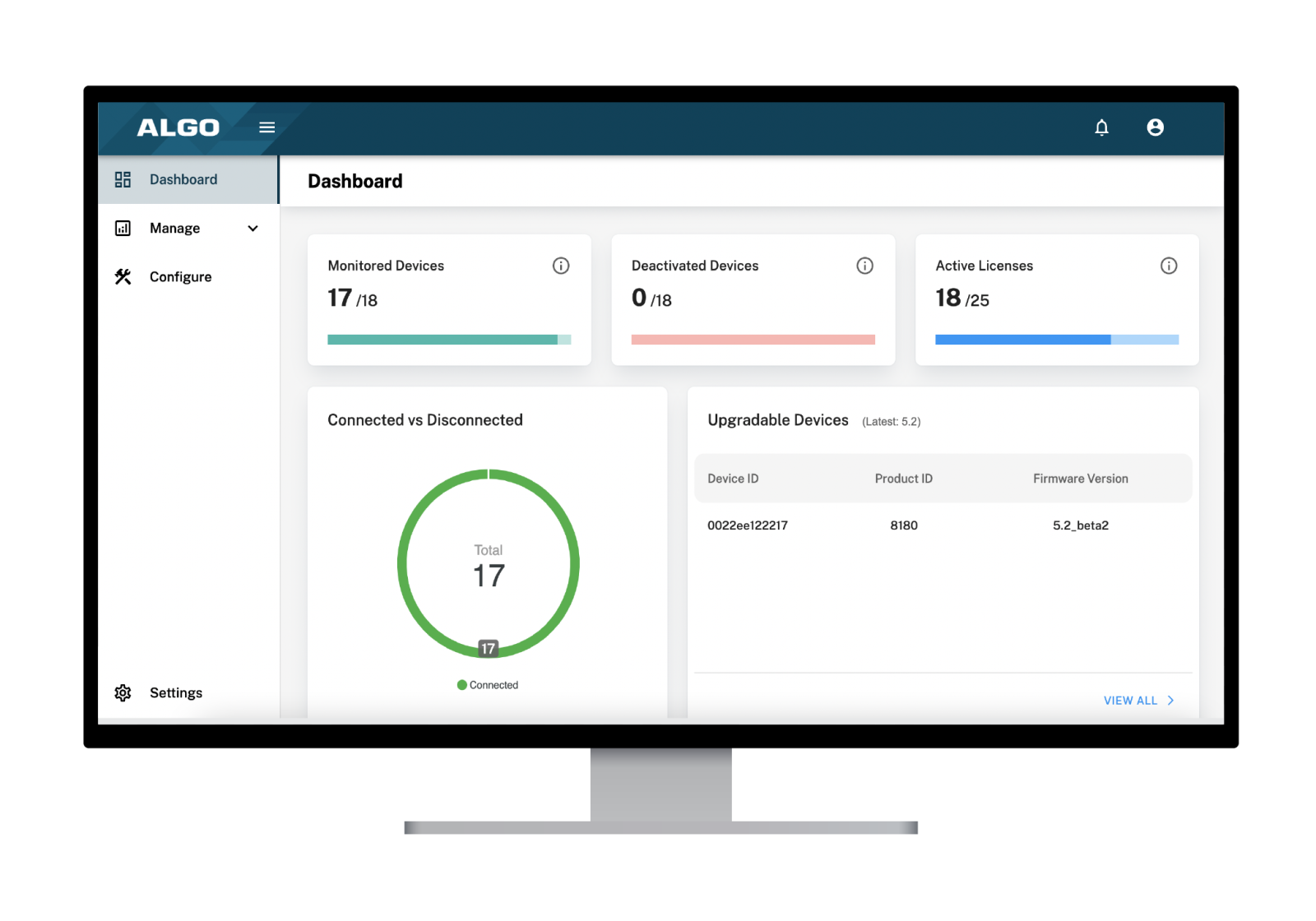This screenshot has height=921, width=1316.
Task: Switch to the Dashboard menu item
Action: tap(183, 178)
